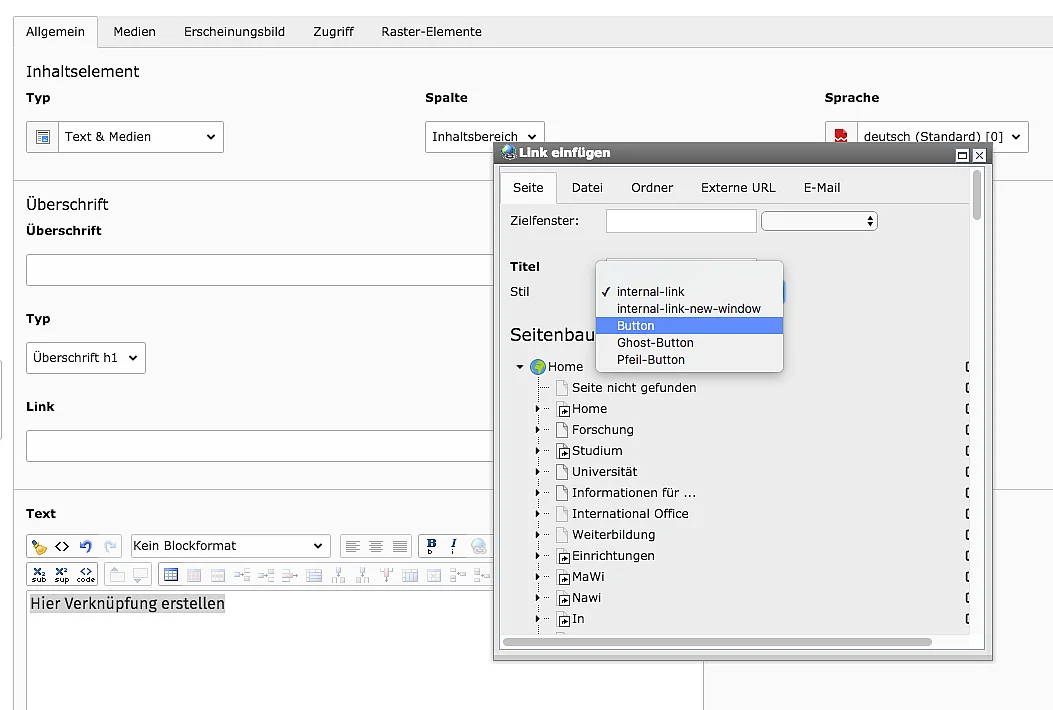Click the Zielfenster text field
This screenshot has height=710, width=1053.
click(x=681, y=221)
